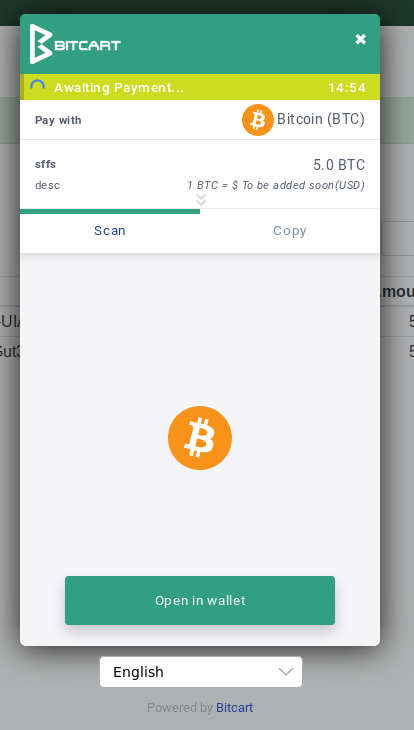The image size is (414, 730).
Task: Click the loading spinner next to Awaiting Payment
Action: 37,87
